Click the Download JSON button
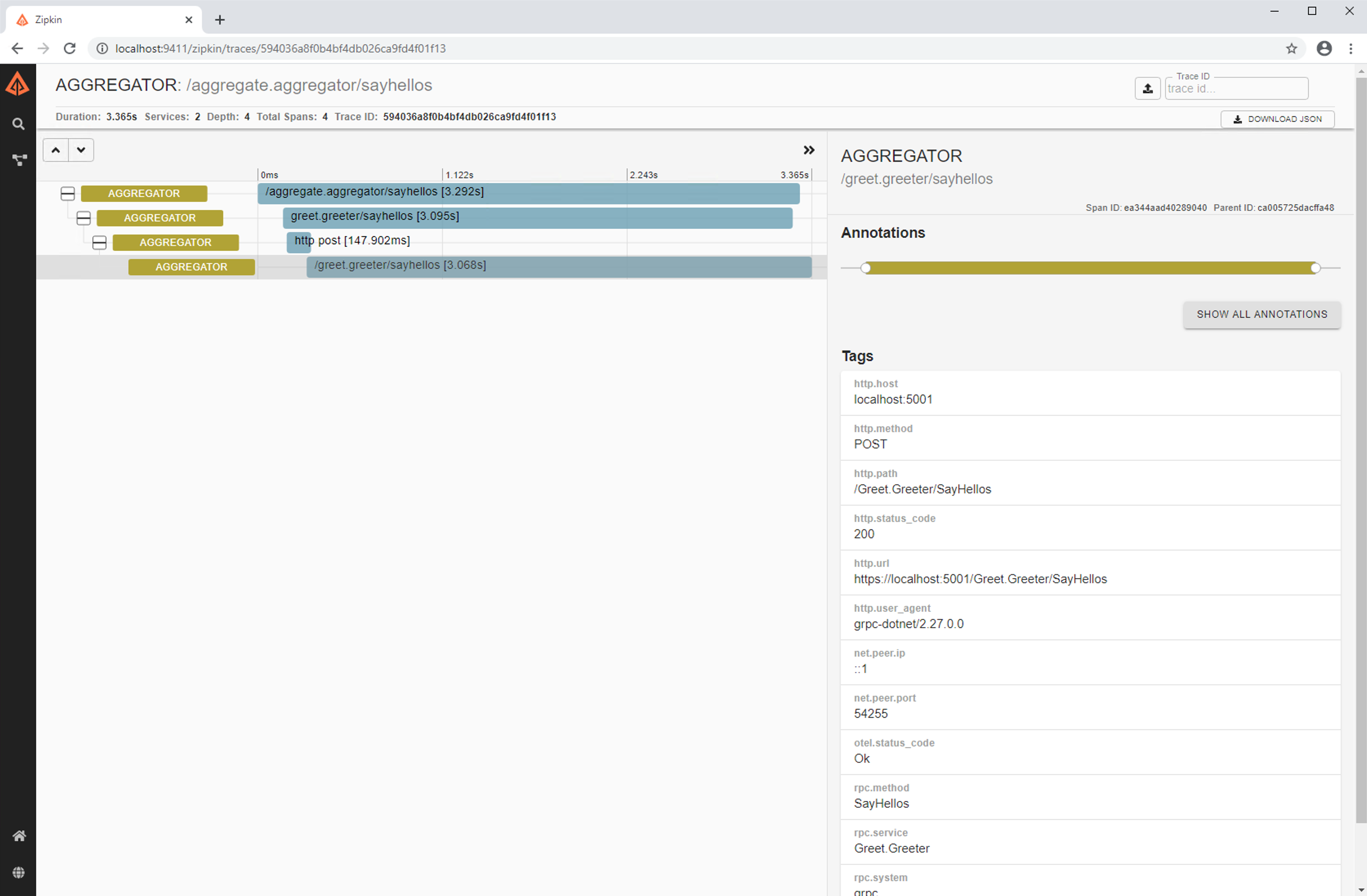This screenshot has width=1367, height=896. [x=1278, y=119]
